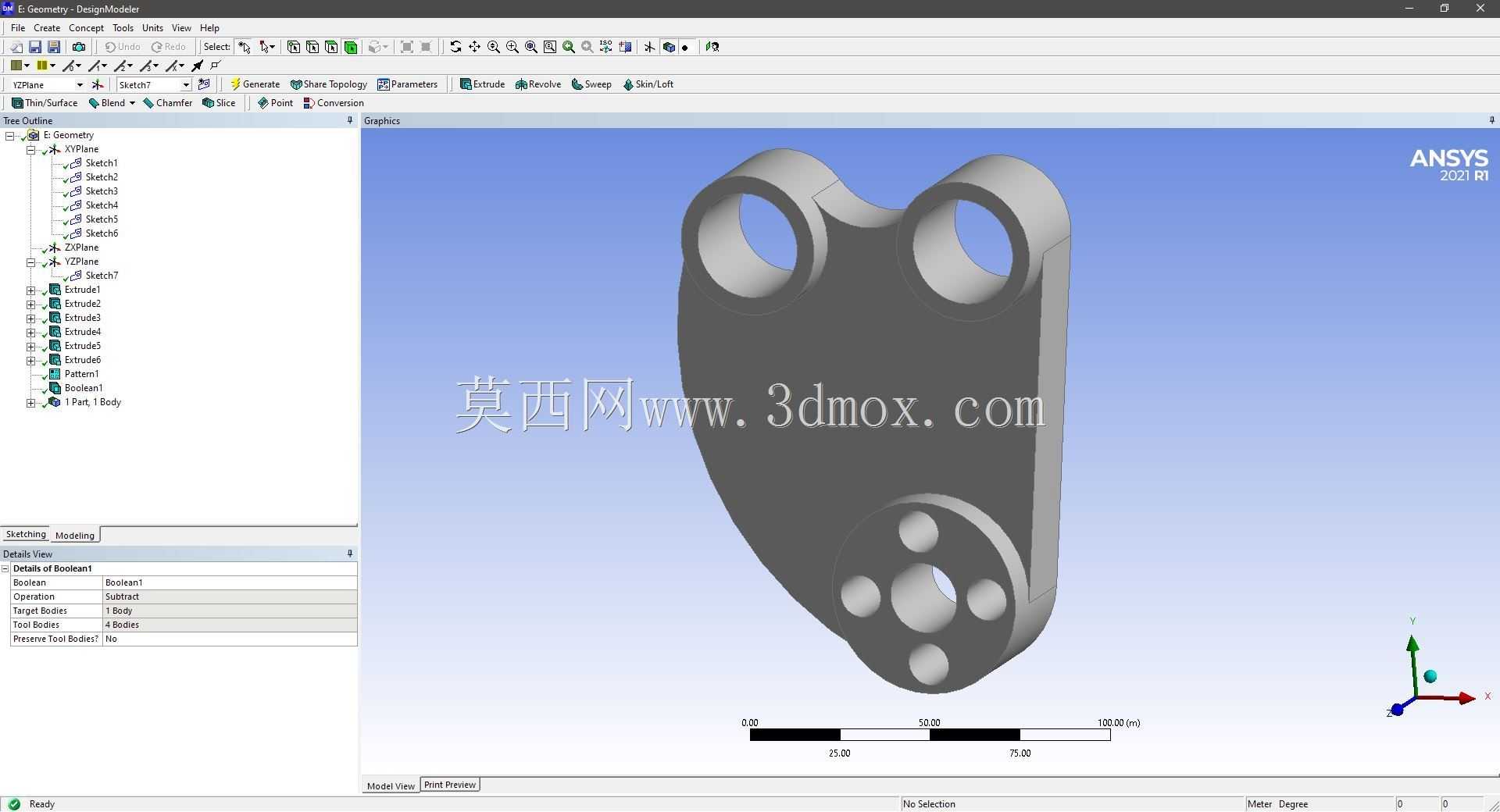Activate the New Selection cursor tool

tap(245, 47)
